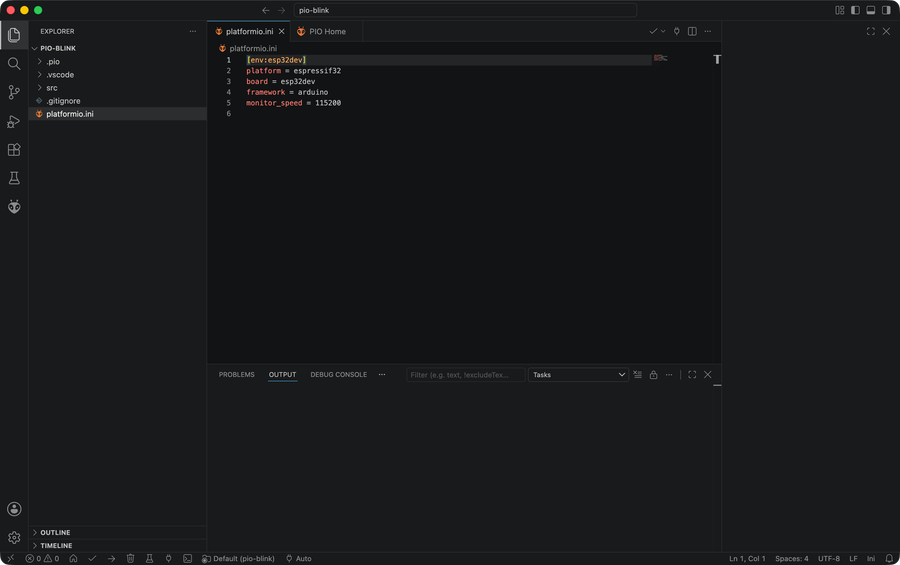Expand the TIMELINE section
Image resolution: width=900 pixels, height=565 pixels.
118,545
